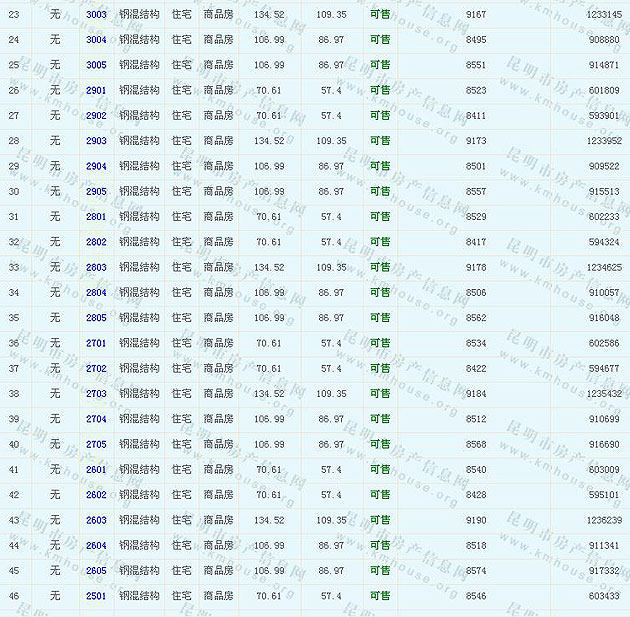Open the room 2905 link
The width and height of the screenshot is (630, 617).
(x=96, y=192)
